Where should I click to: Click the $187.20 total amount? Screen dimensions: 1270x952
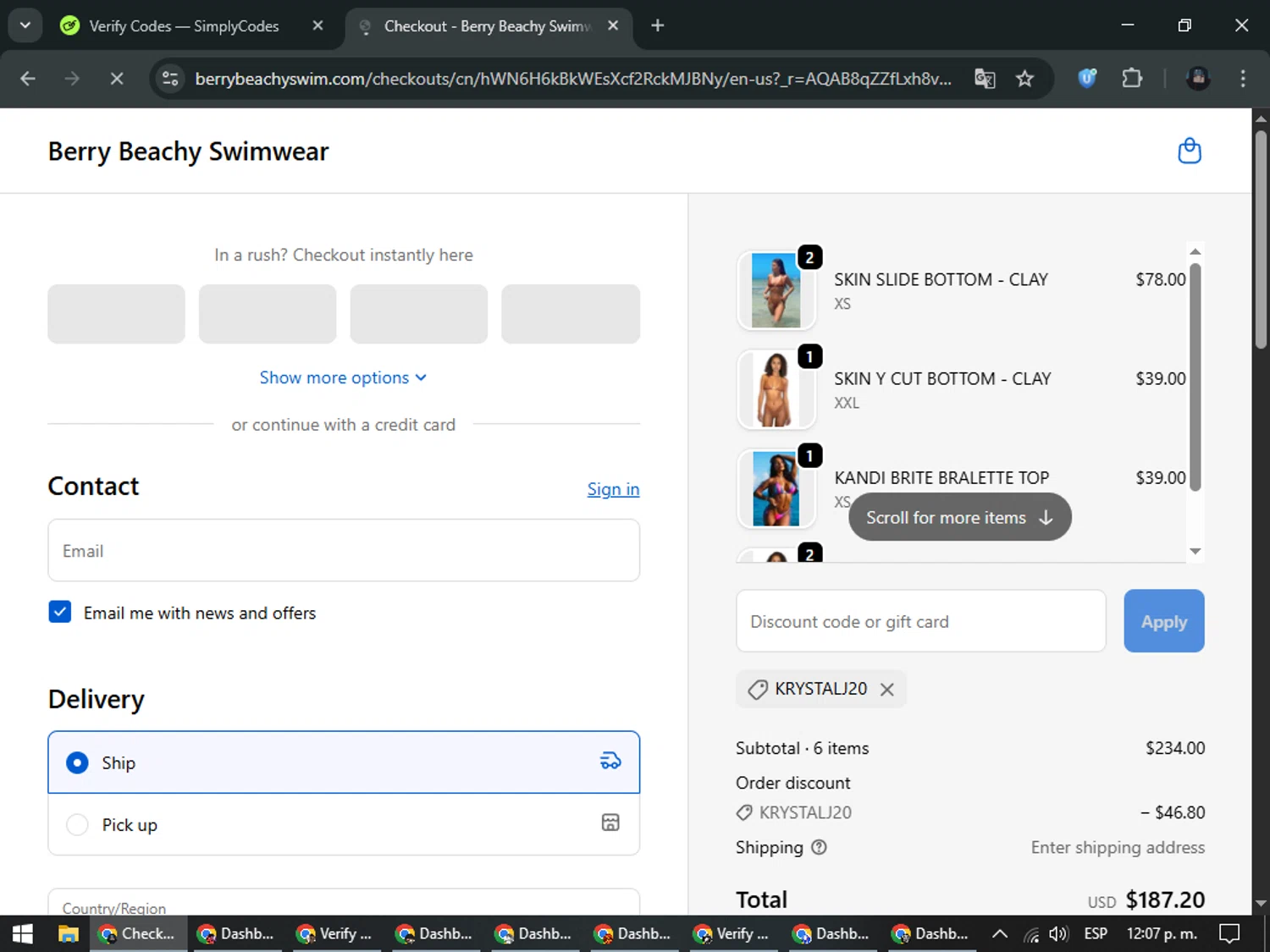1165,900
